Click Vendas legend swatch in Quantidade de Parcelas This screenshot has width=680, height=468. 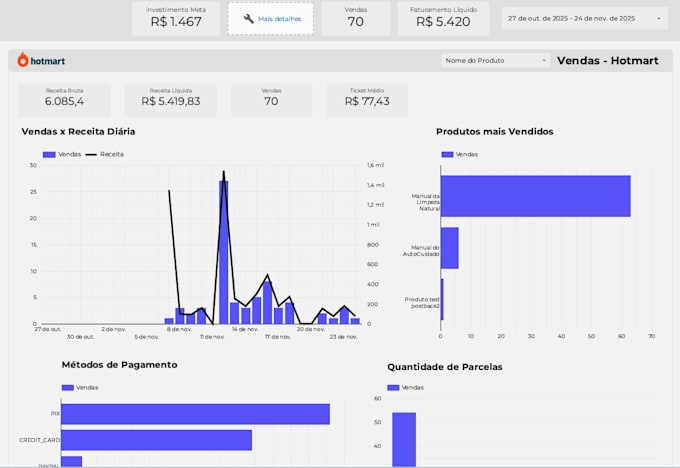coord(393,387)
